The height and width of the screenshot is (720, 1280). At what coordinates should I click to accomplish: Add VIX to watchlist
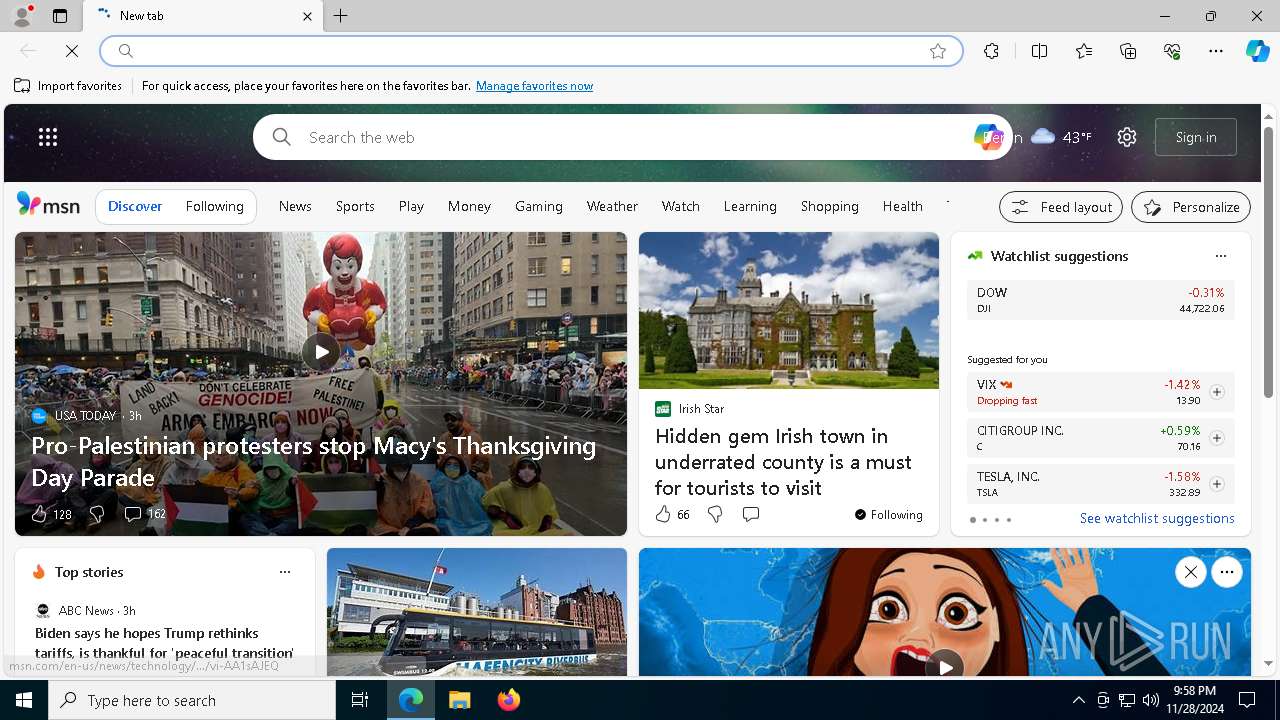point(1216,392)
